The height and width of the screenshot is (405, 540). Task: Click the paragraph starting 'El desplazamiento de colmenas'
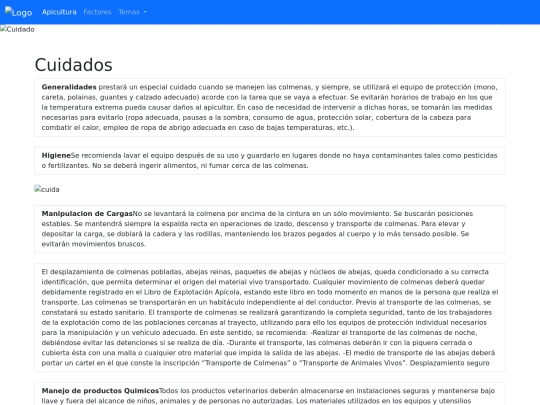point(270,317)
